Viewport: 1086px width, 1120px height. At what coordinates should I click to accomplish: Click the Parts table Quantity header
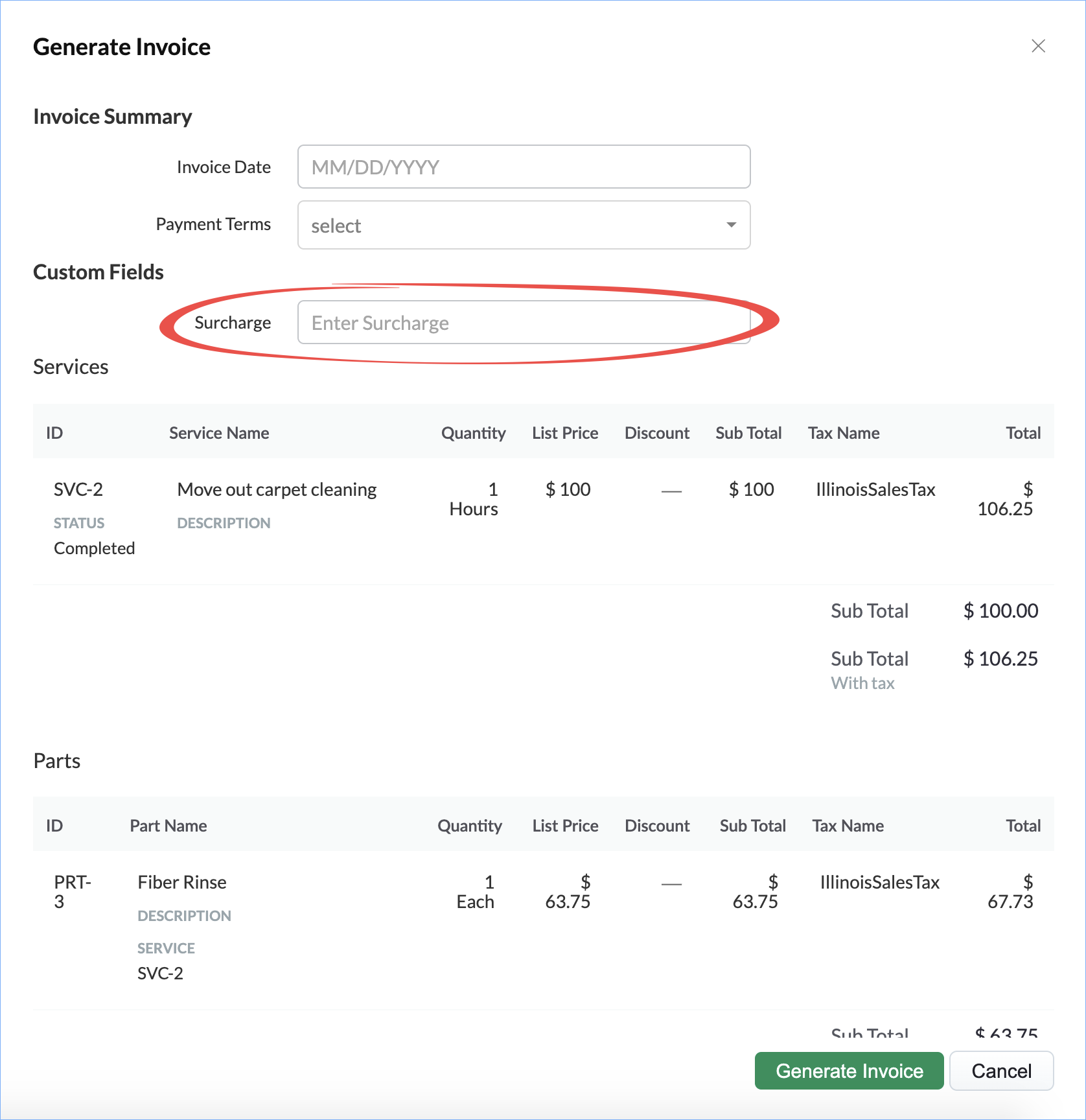[470, 826]
